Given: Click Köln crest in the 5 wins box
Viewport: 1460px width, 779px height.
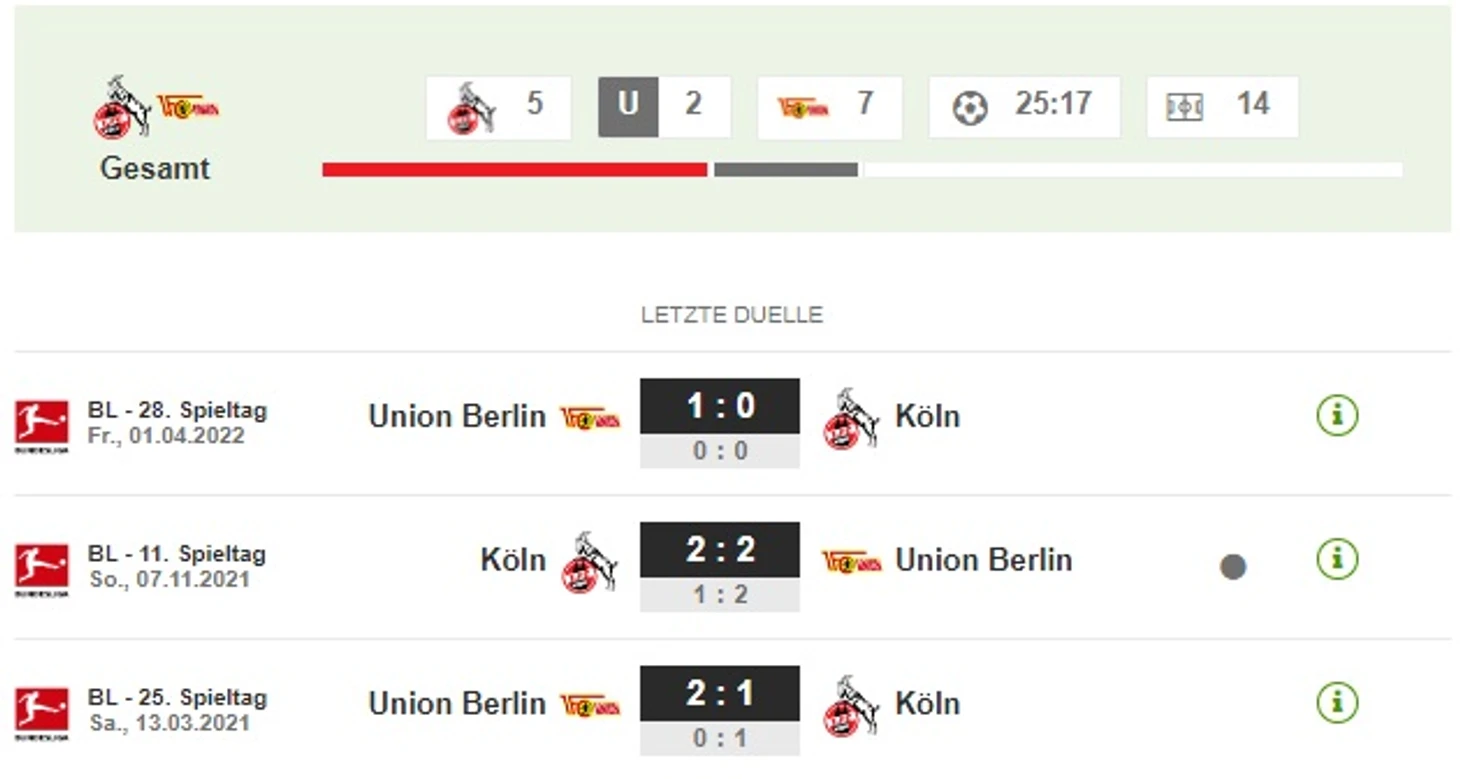Looking at the screenshot, I should (472, 107).
